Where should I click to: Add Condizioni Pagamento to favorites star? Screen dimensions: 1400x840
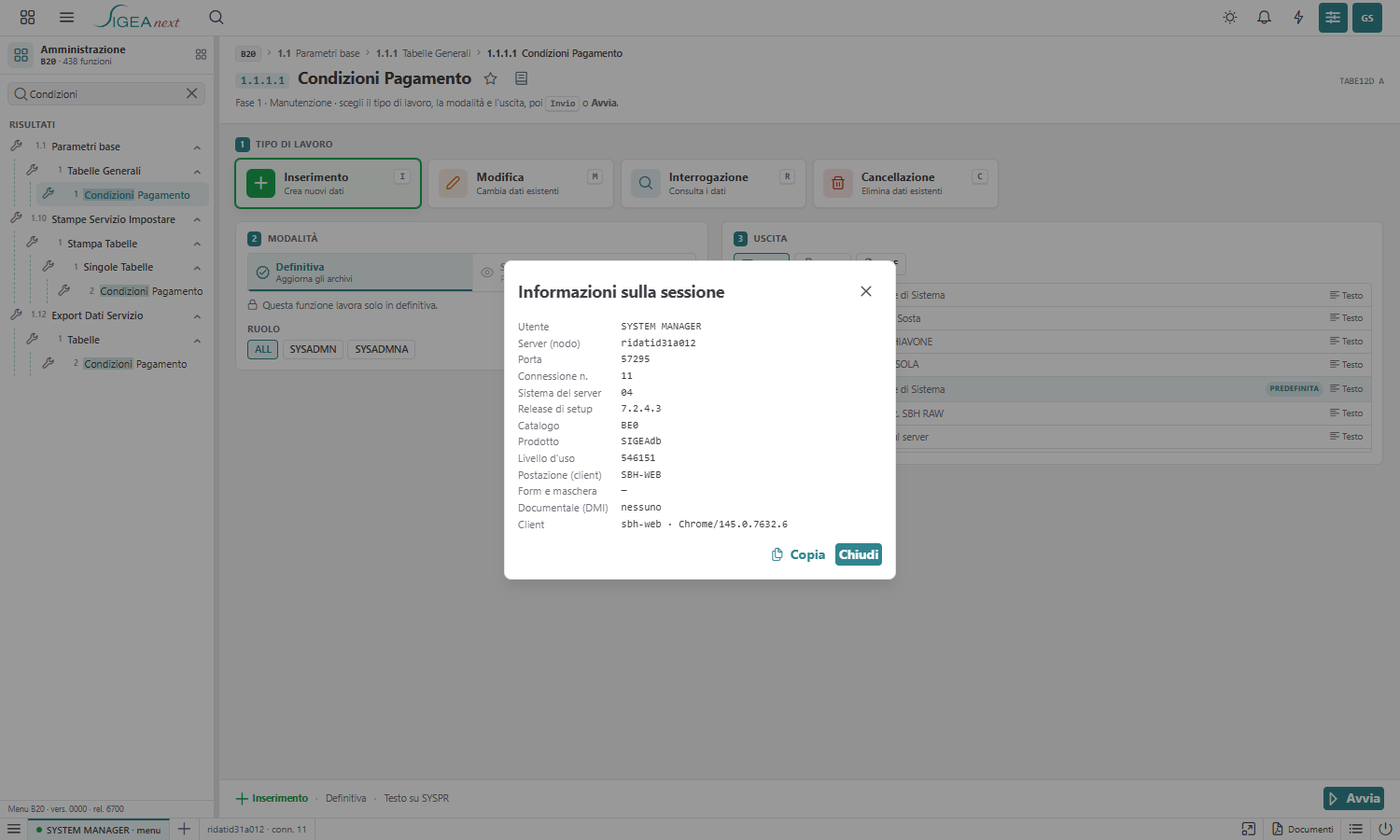491,78
